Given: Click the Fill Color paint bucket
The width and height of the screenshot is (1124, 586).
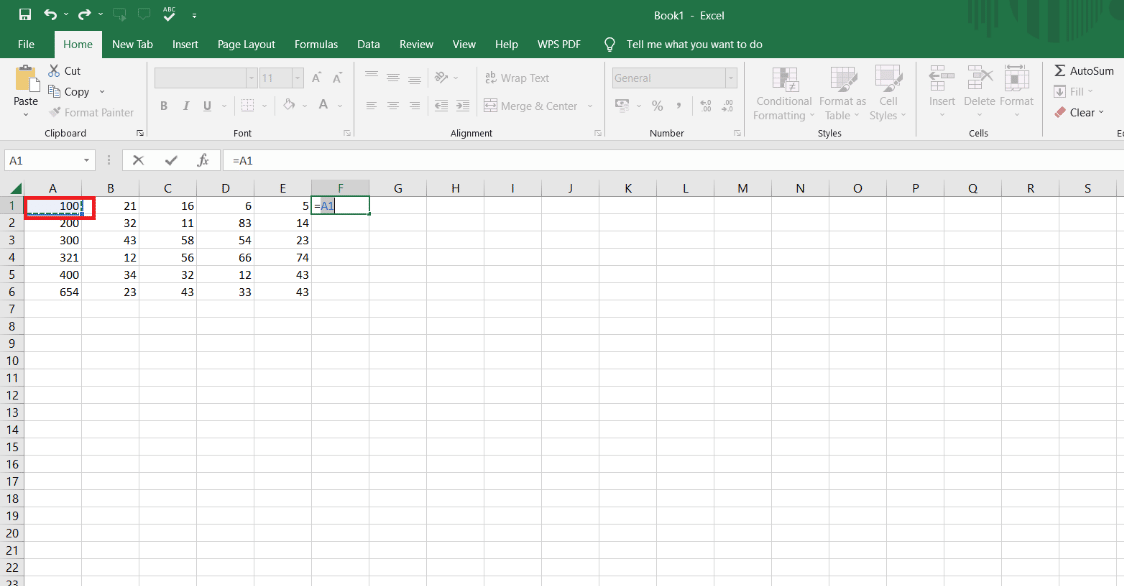Looking at the screenshot, I should [x=289, y=105].
